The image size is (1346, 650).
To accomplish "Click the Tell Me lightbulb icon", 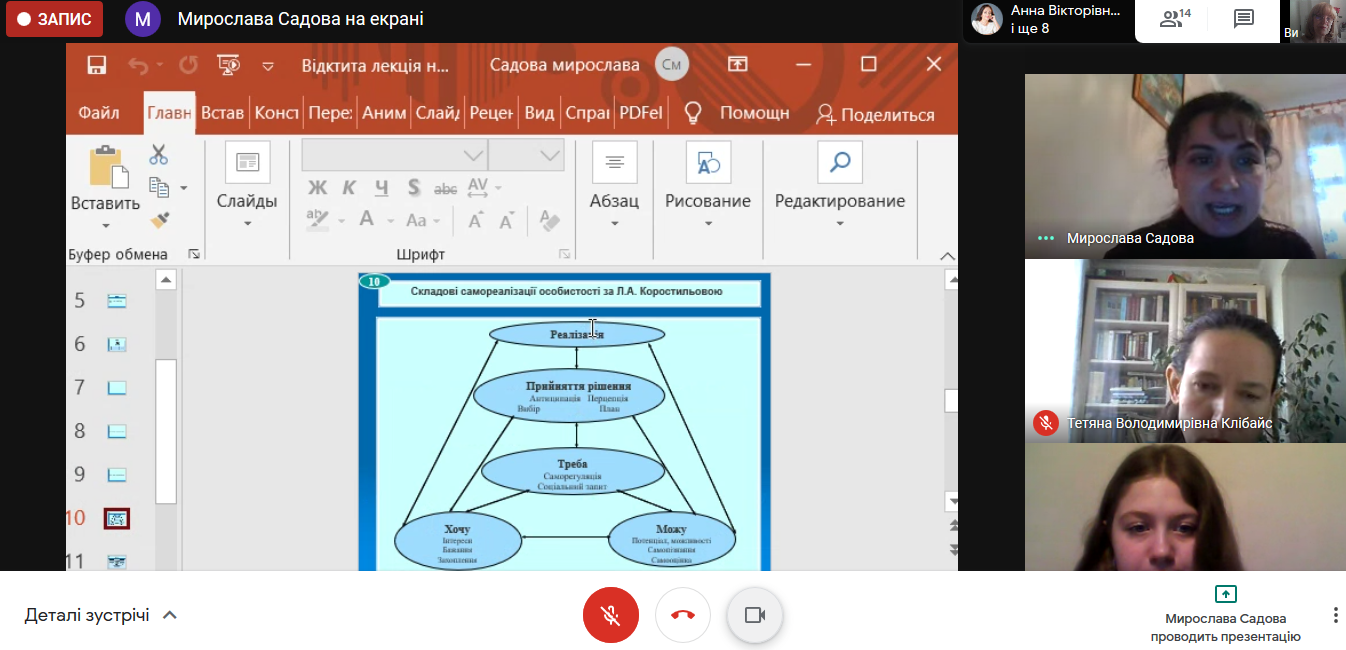I will [x=692, y=113].
